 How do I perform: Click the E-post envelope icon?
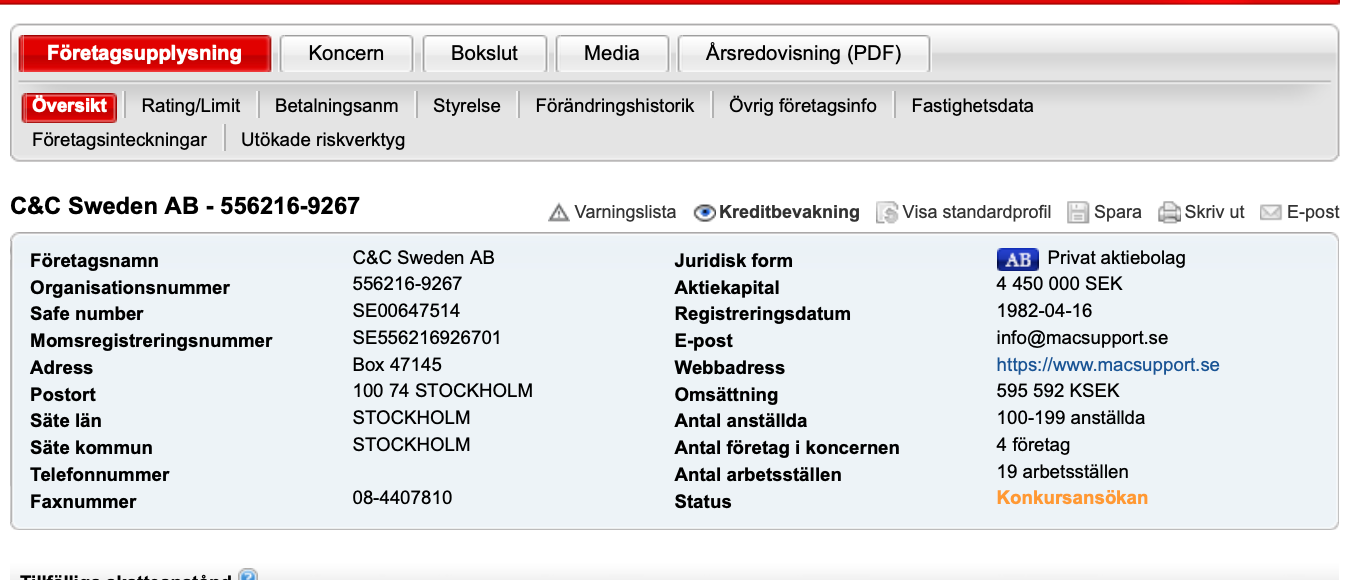(x=1271, y=212)
